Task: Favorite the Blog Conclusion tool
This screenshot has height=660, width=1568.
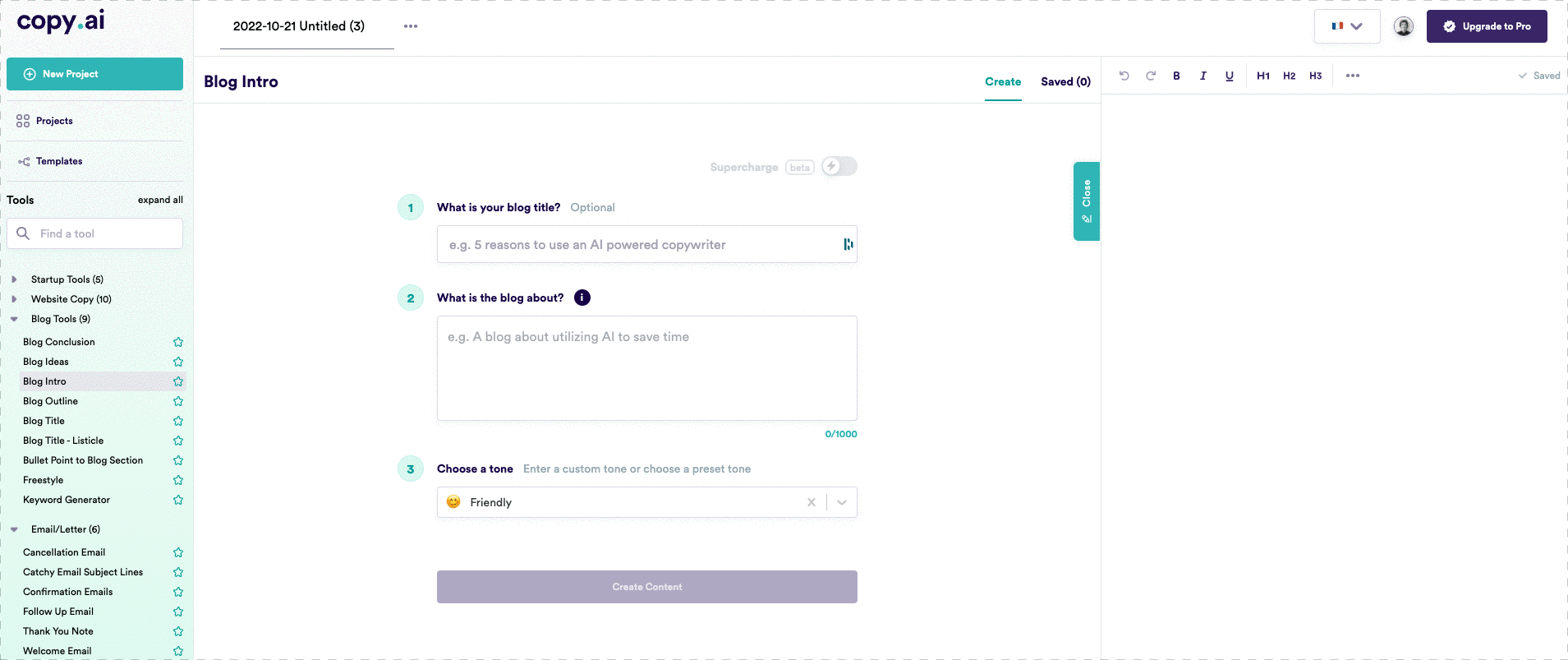Action: [x=178, y=342]
